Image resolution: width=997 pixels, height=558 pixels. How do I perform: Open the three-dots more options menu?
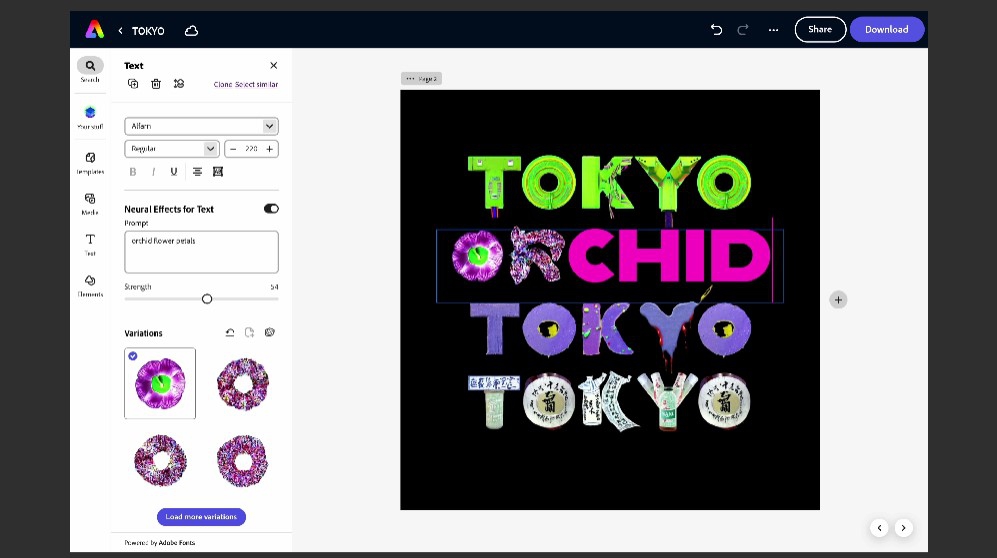point(773,30)
